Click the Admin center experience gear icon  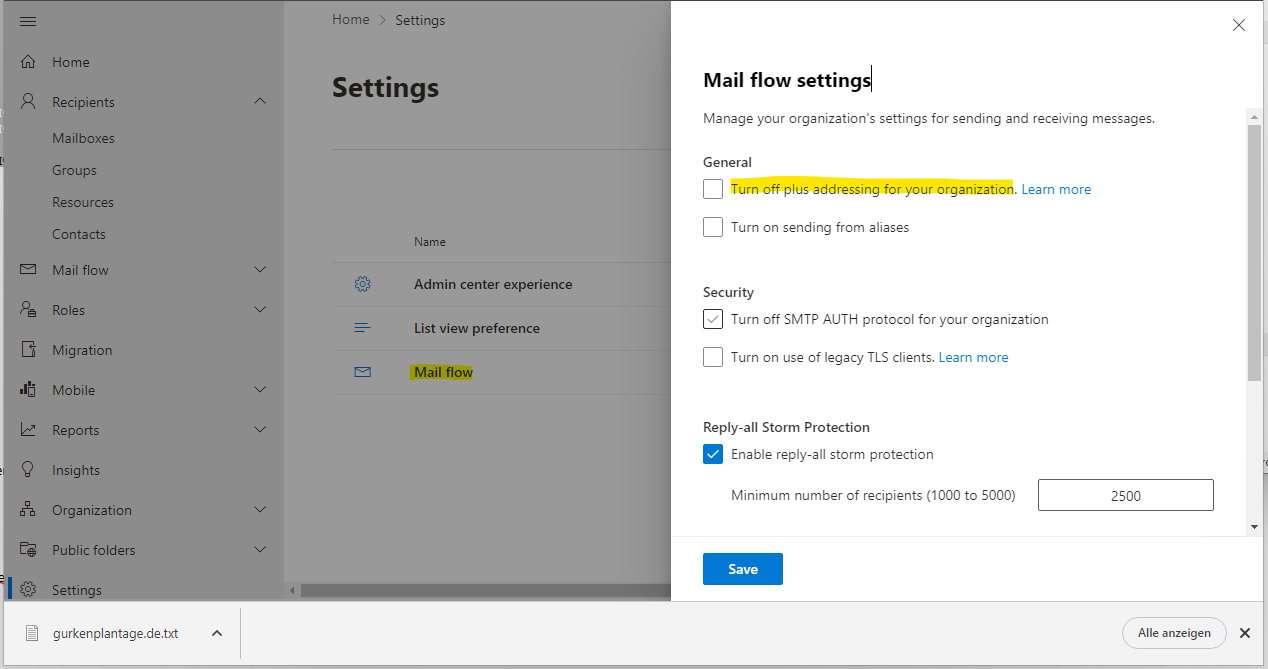[x=362, y=284]
